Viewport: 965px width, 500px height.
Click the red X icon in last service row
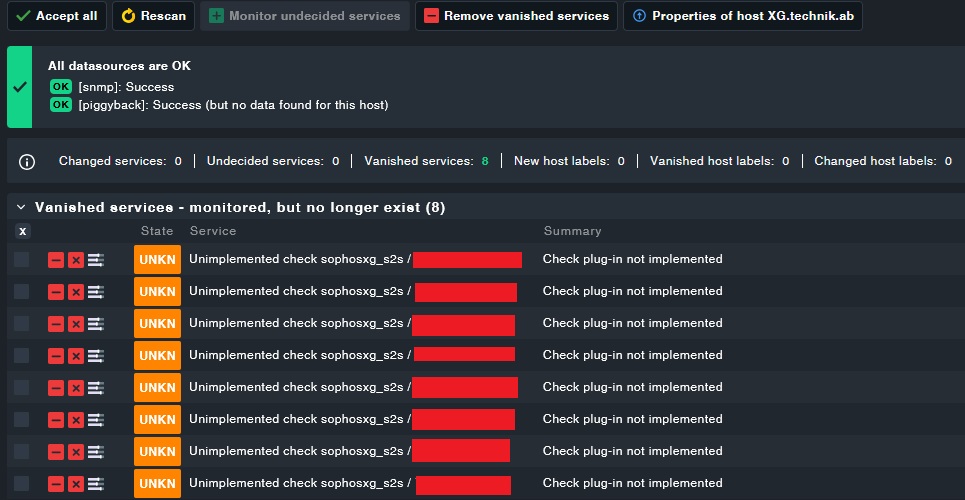[76, 484]
